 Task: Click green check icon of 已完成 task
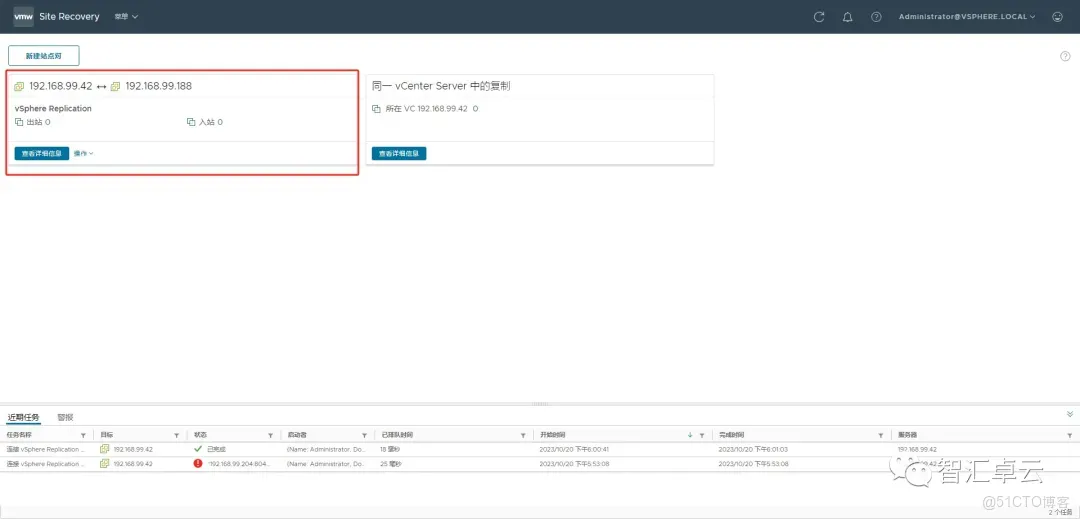click(198, 449)
